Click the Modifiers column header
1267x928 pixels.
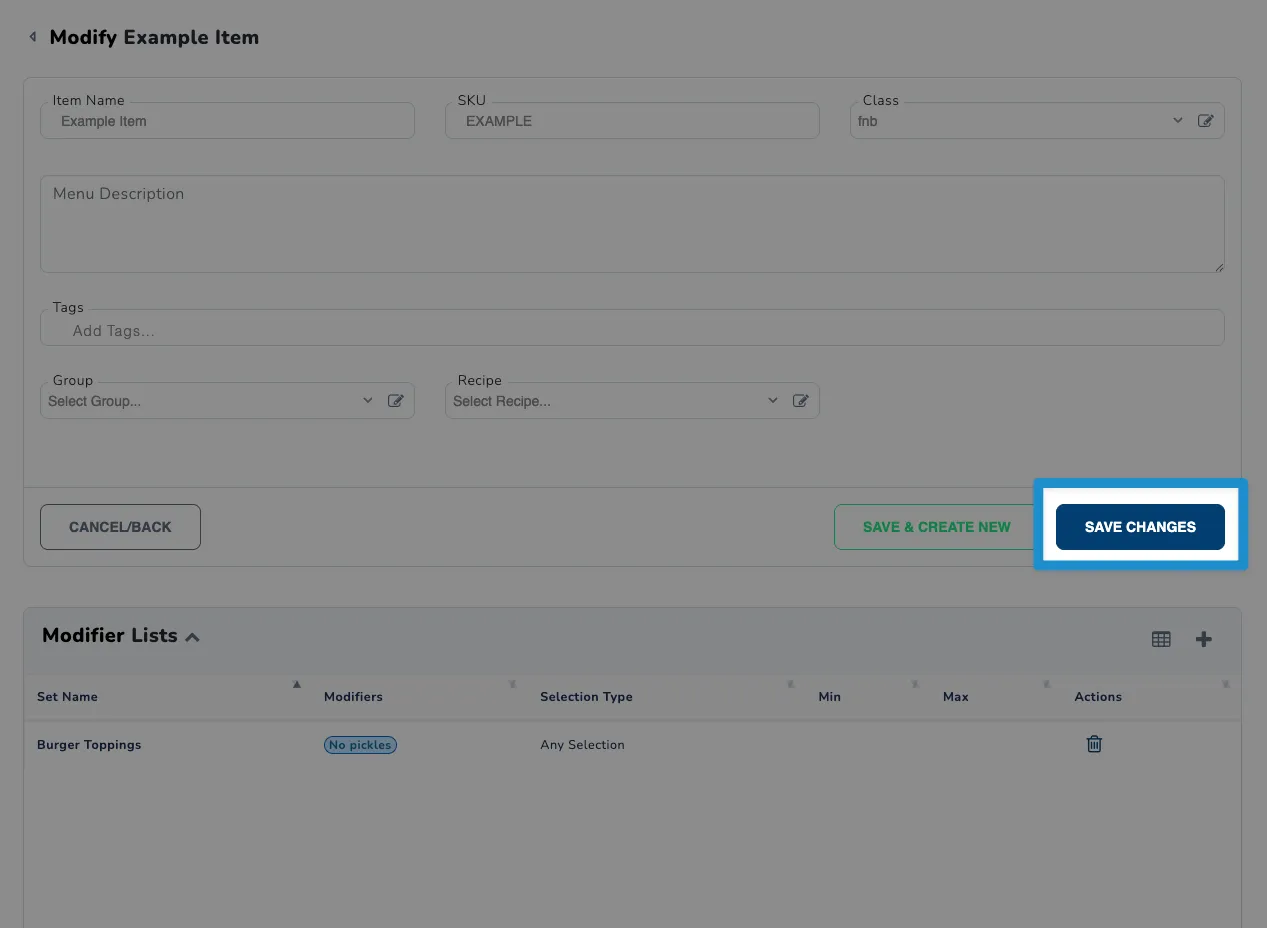pyautogui.click(x=353, y=697)
